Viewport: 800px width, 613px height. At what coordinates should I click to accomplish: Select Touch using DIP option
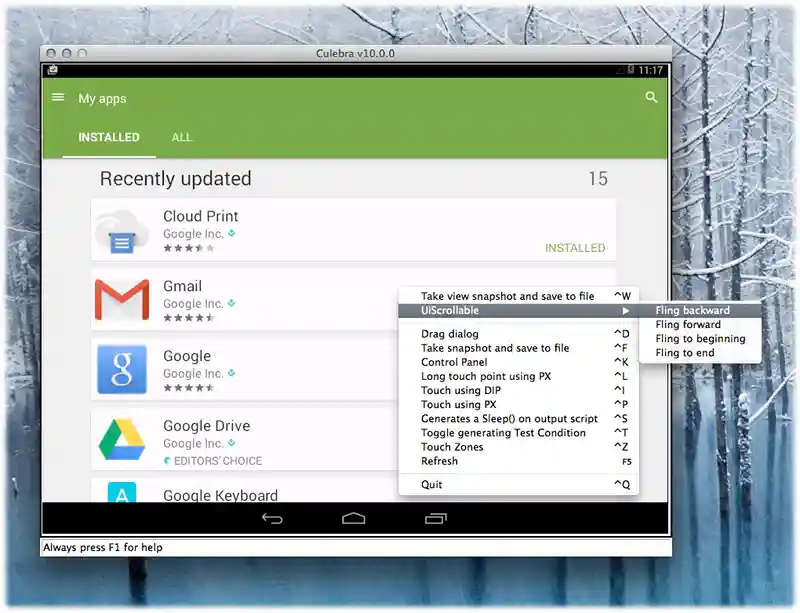[x=518, y=390]
